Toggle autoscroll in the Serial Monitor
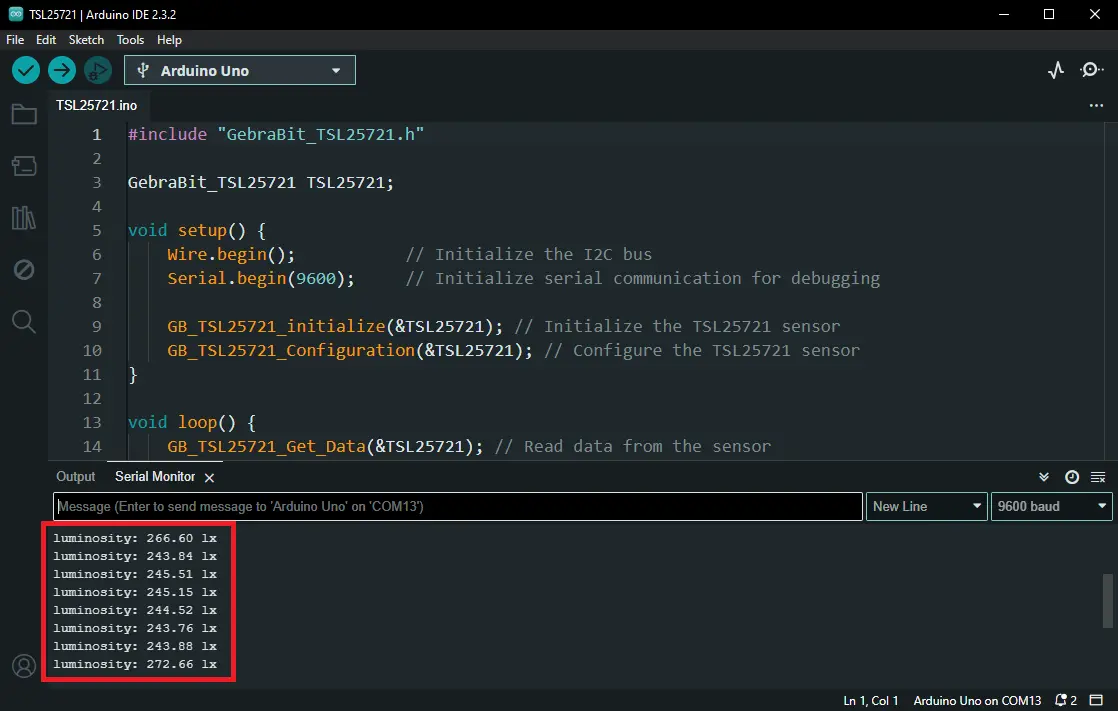This screenshot has height=711, width=1118. [1044, 477]
